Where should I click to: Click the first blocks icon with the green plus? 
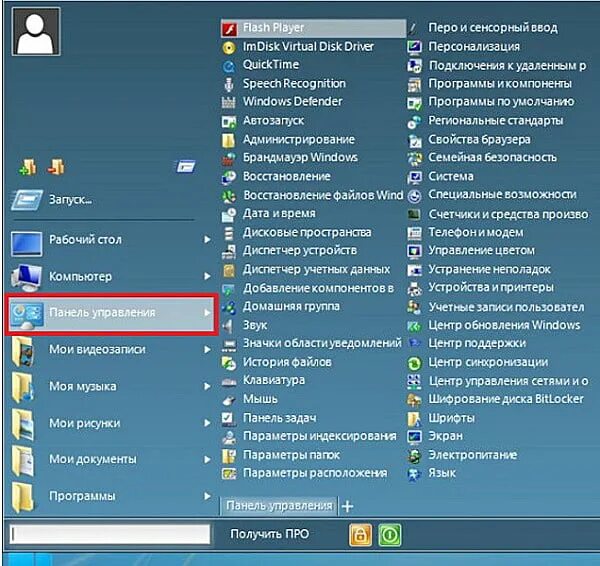click(x=28, y=167)
